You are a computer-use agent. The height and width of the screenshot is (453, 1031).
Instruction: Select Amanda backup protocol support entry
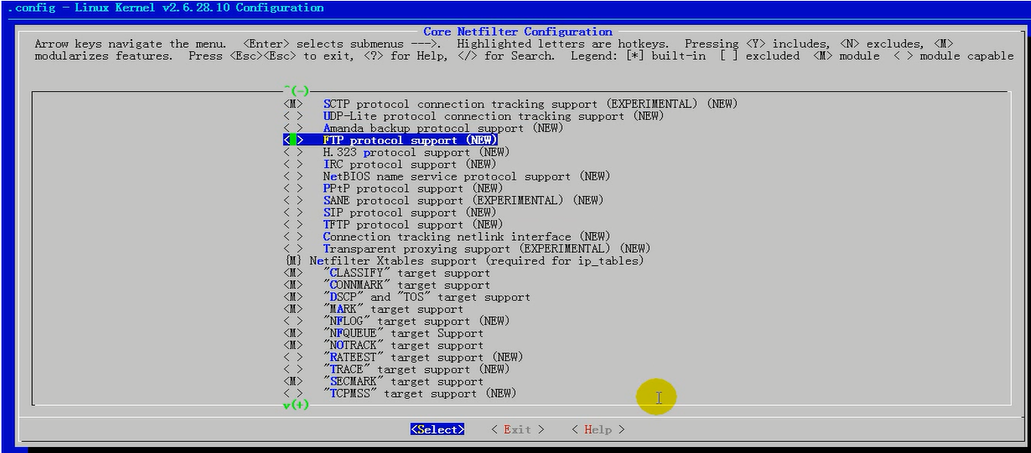(x=443, y=128)
